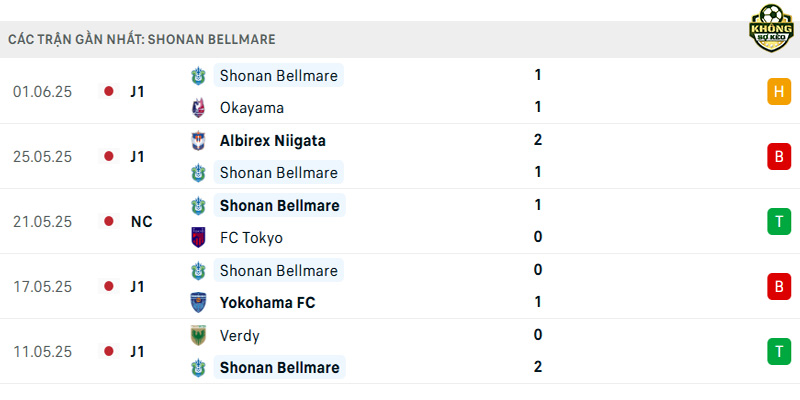800x400 pixels.
Task: Click the Okayama team crest icon
Action: tap(198, 108)
